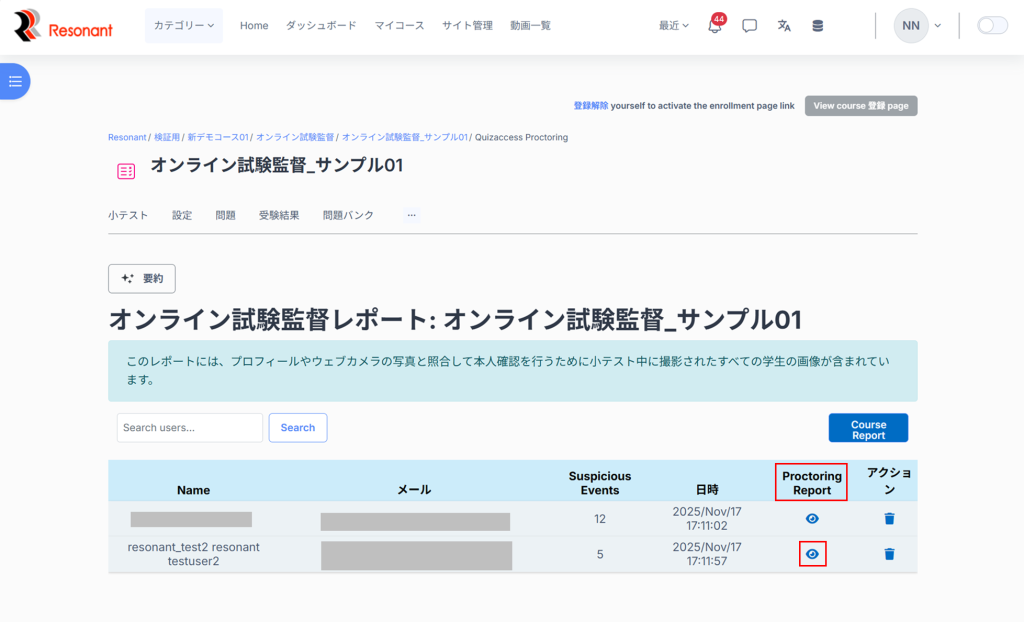Click the Resonant logo
Viewport: 1024px width, 622px height.
pos(64,26)
